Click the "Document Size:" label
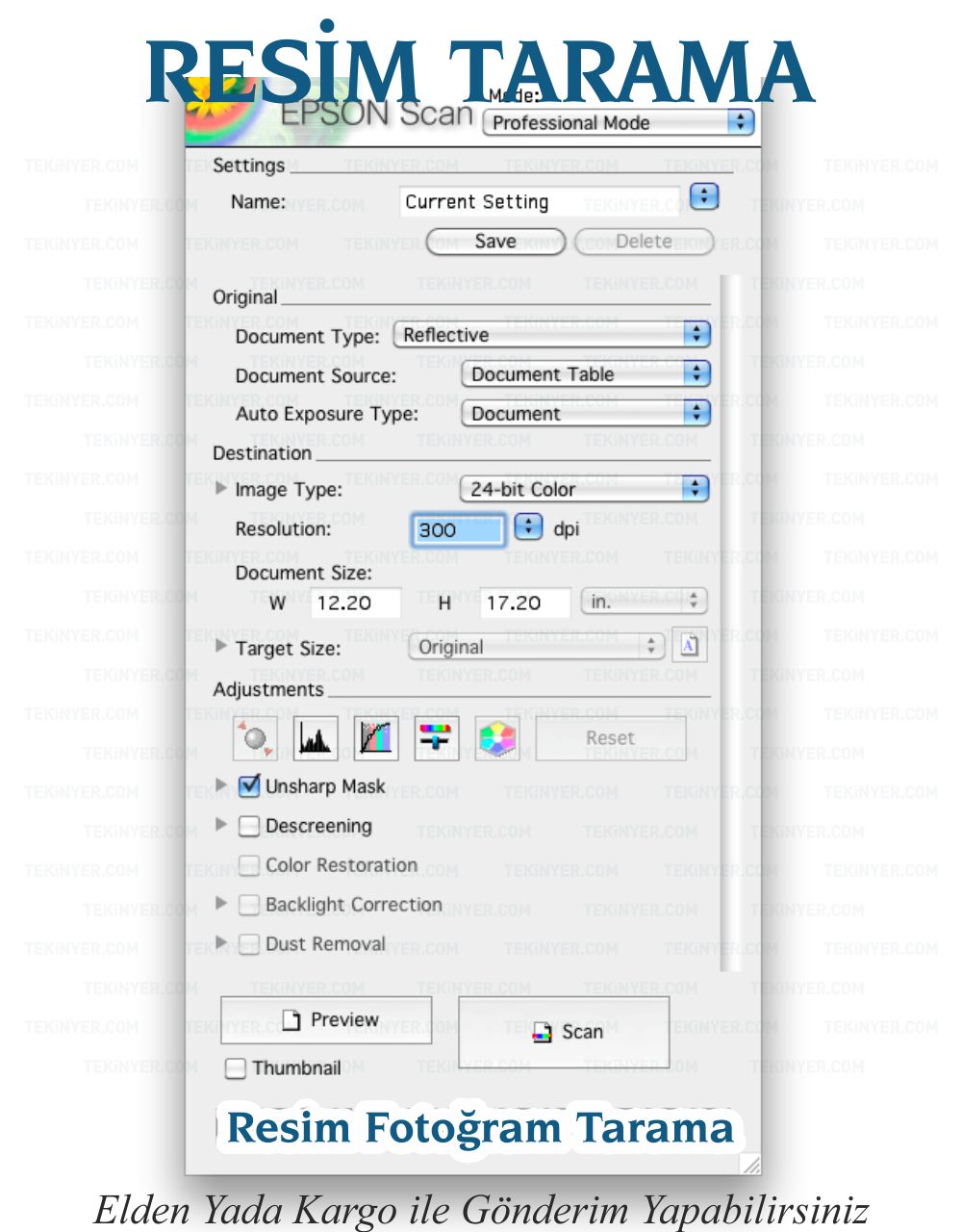Image resolution: width=962 pixels, height=1232 pixels. [304, 573]
